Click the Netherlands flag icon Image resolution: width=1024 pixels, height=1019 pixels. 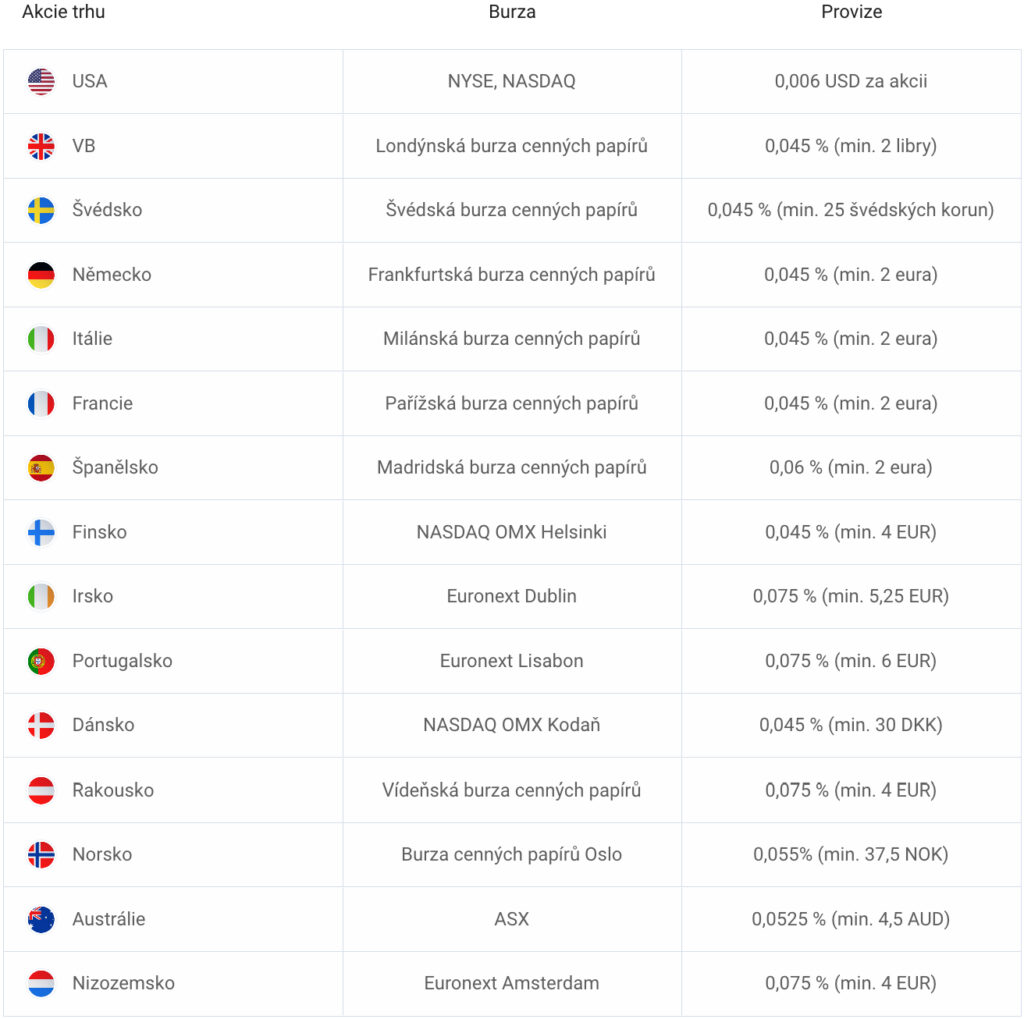pos(41,983)
